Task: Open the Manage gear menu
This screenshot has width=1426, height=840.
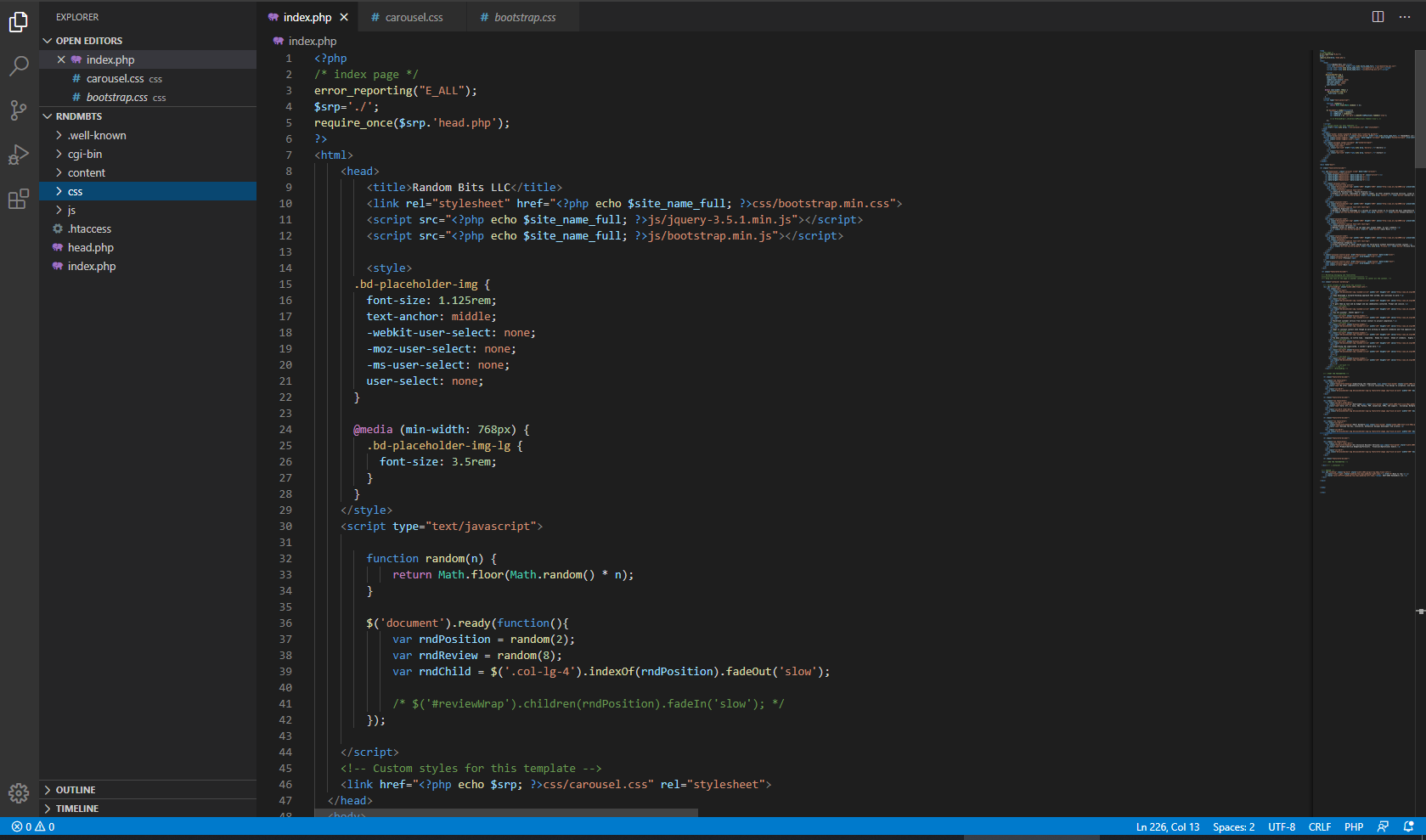Action: [19, 793]
